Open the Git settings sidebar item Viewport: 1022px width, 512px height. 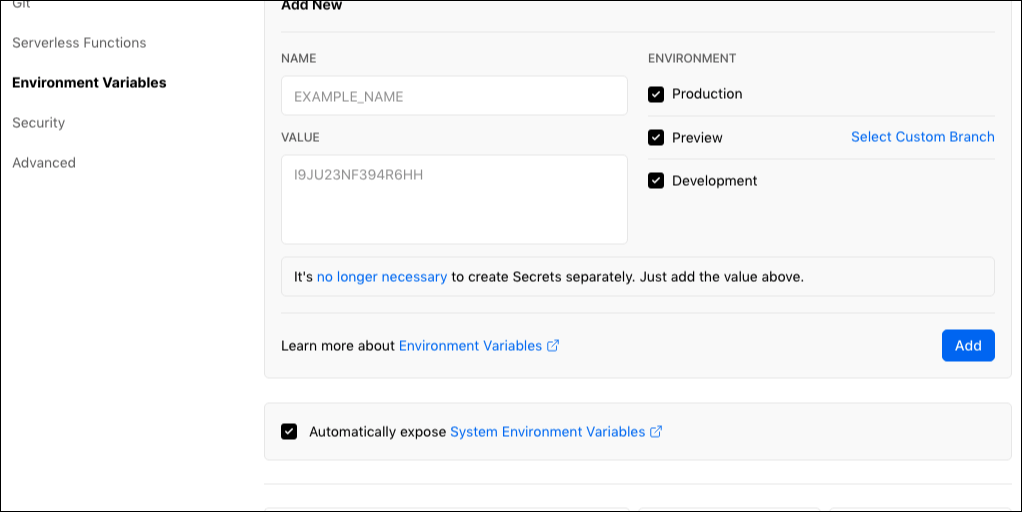(x=21, y=4)
